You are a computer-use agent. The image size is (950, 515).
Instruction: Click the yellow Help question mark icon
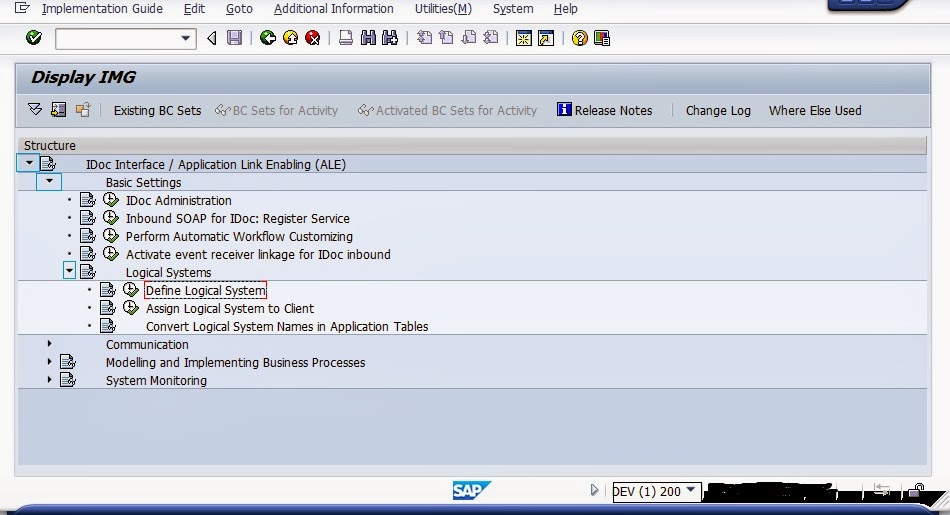pos(580,38)
